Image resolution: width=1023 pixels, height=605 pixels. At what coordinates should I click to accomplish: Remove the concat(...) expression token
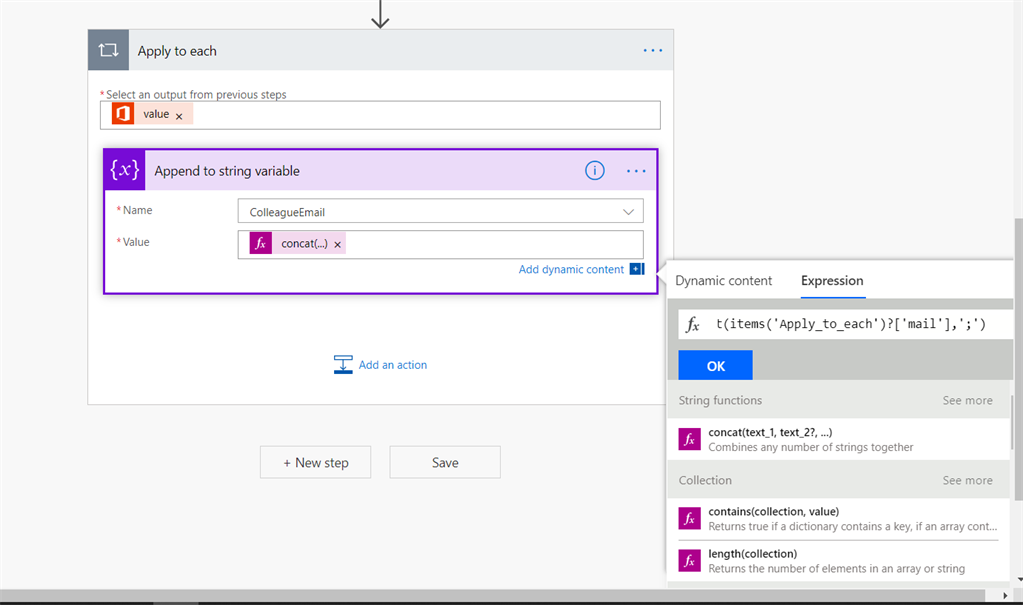(338, 245)
